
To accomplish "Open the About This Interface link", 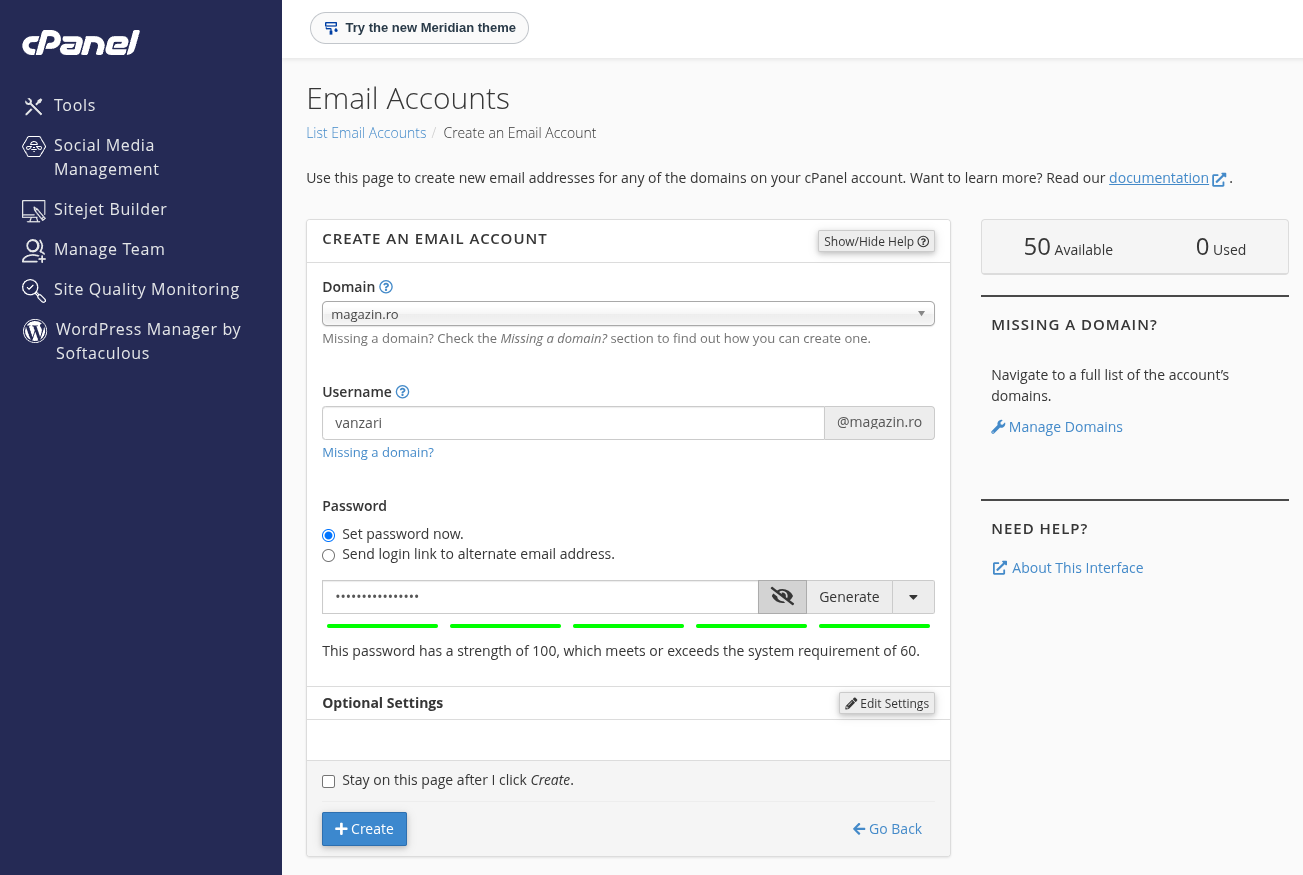I will click(1077, 568).
